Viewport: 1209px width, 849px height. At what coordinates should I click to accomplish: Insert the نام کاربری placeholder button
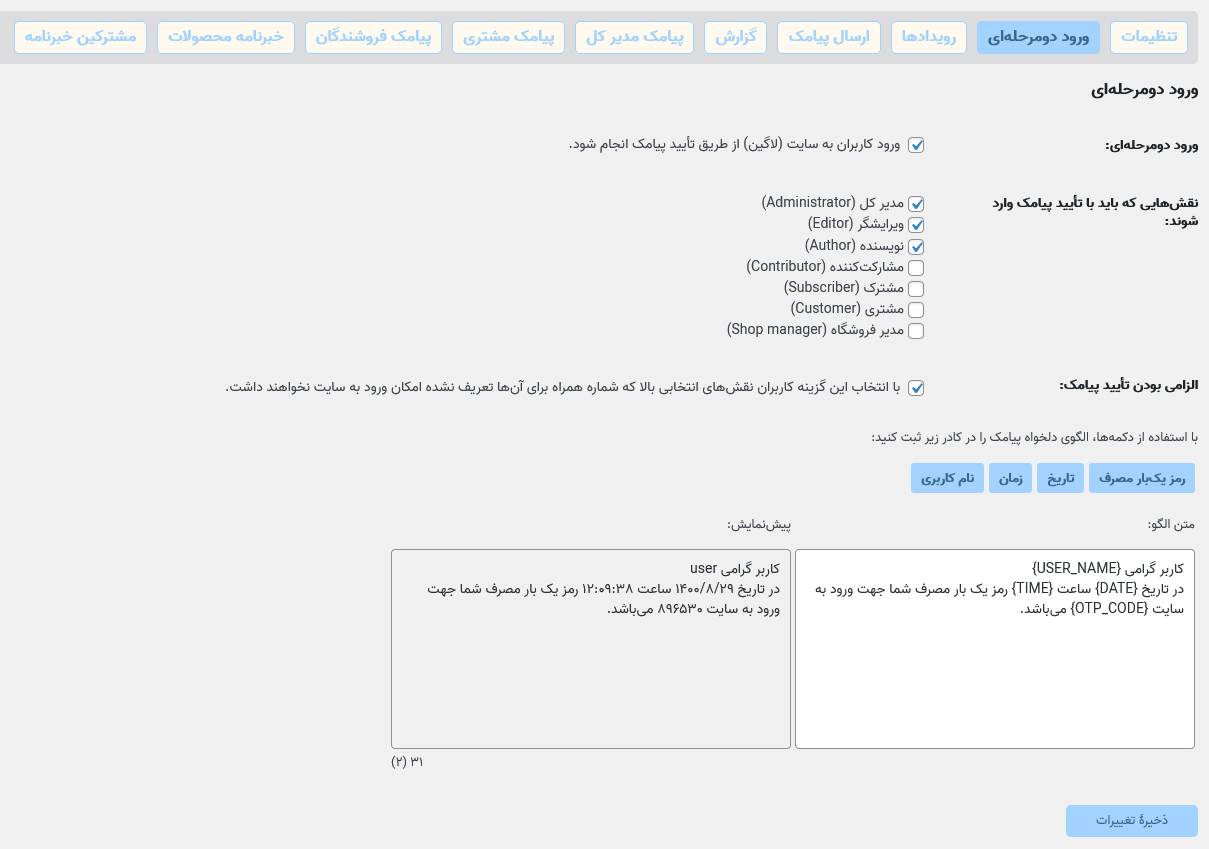tap(947, 478)
